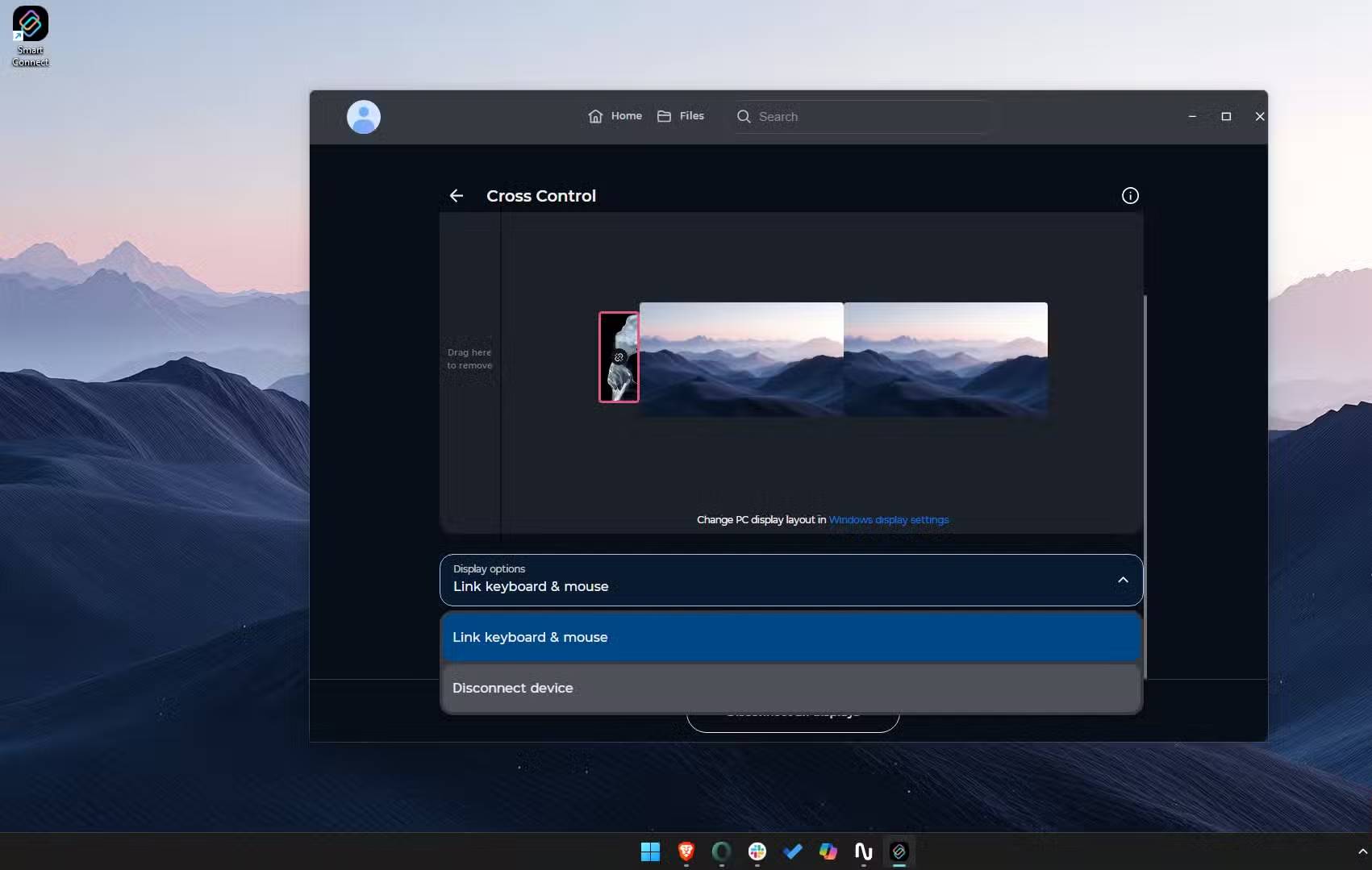This screenshot has width=1372, height=870.
Task: Click the profile avatar in the top bar
Action: coord(363,116)
